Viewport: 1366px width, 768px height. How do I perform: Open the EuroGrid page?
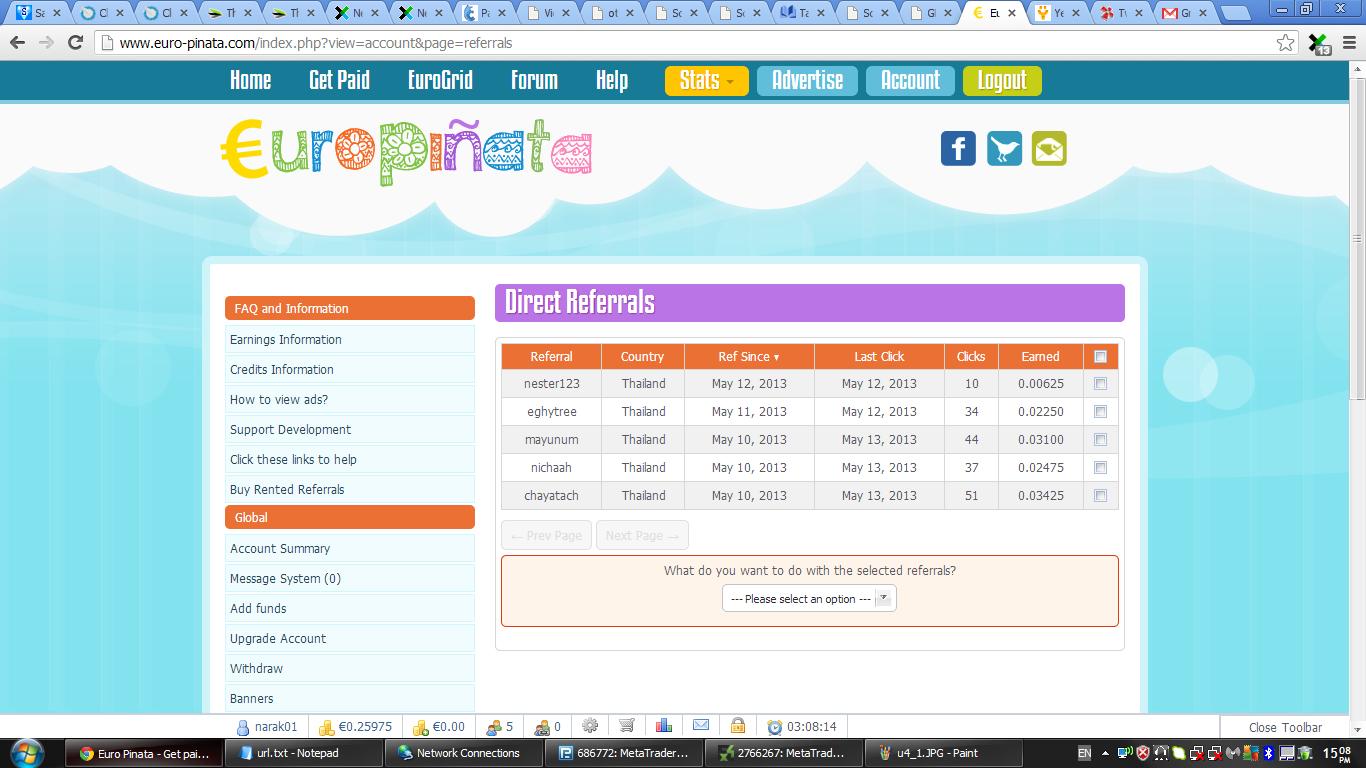coord(440,80)
